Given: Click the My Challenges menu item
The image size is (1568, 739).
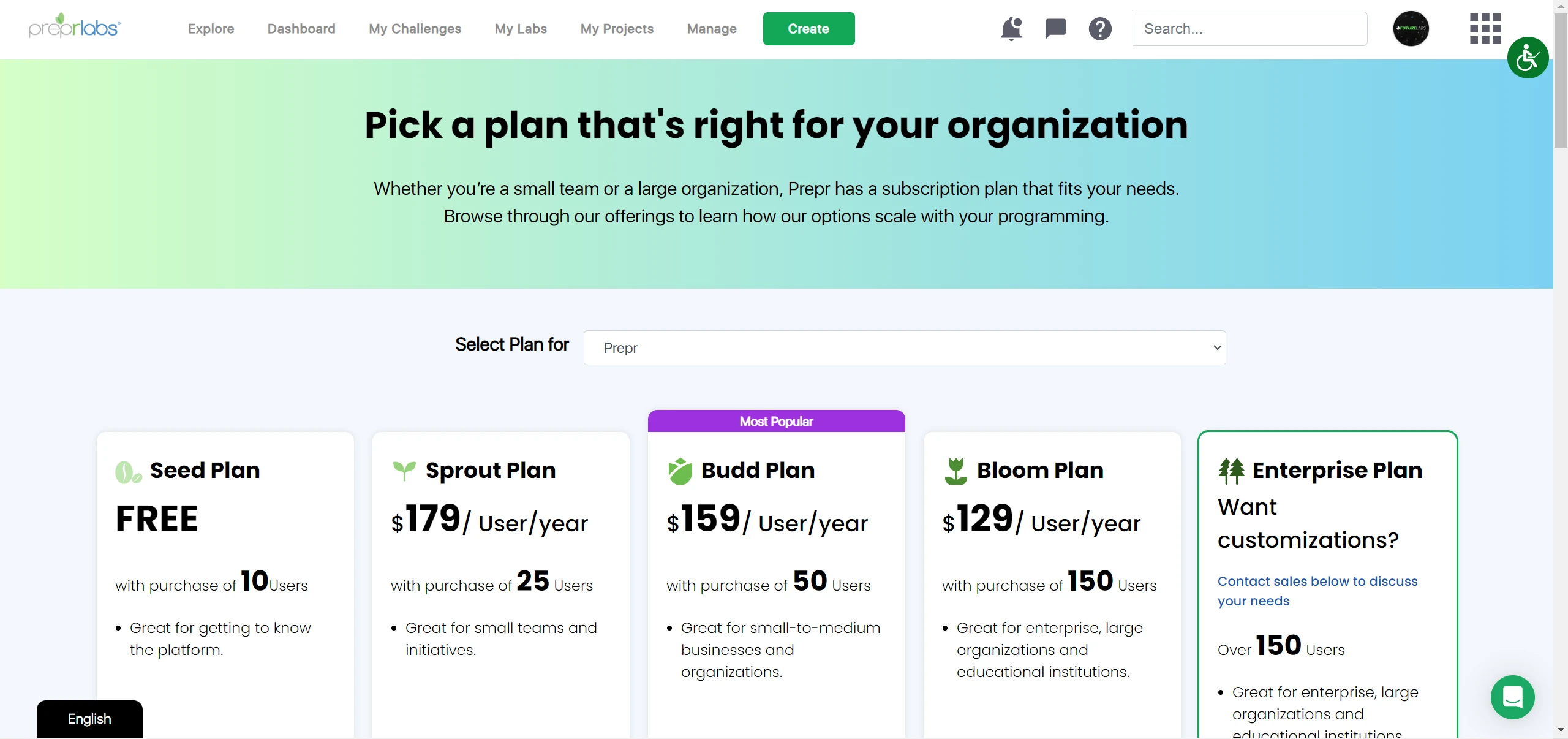Looking at the screenshot, I should coord(414,28).
